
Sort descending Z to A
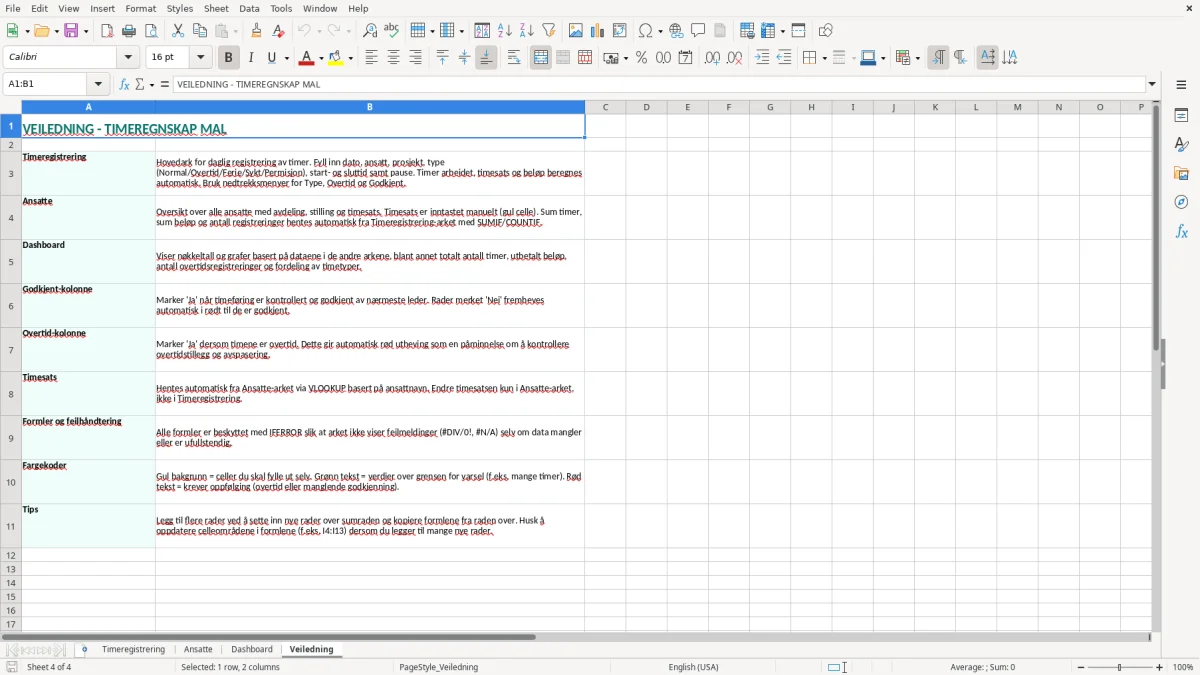tap(527, 31)
